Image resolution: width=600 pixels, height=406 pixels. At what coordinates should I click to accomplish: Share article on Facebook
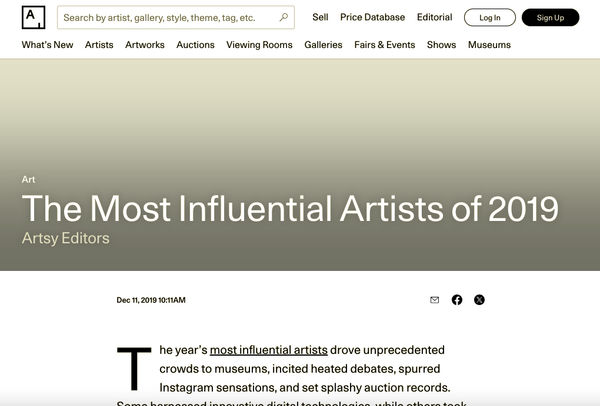[457, 300]
